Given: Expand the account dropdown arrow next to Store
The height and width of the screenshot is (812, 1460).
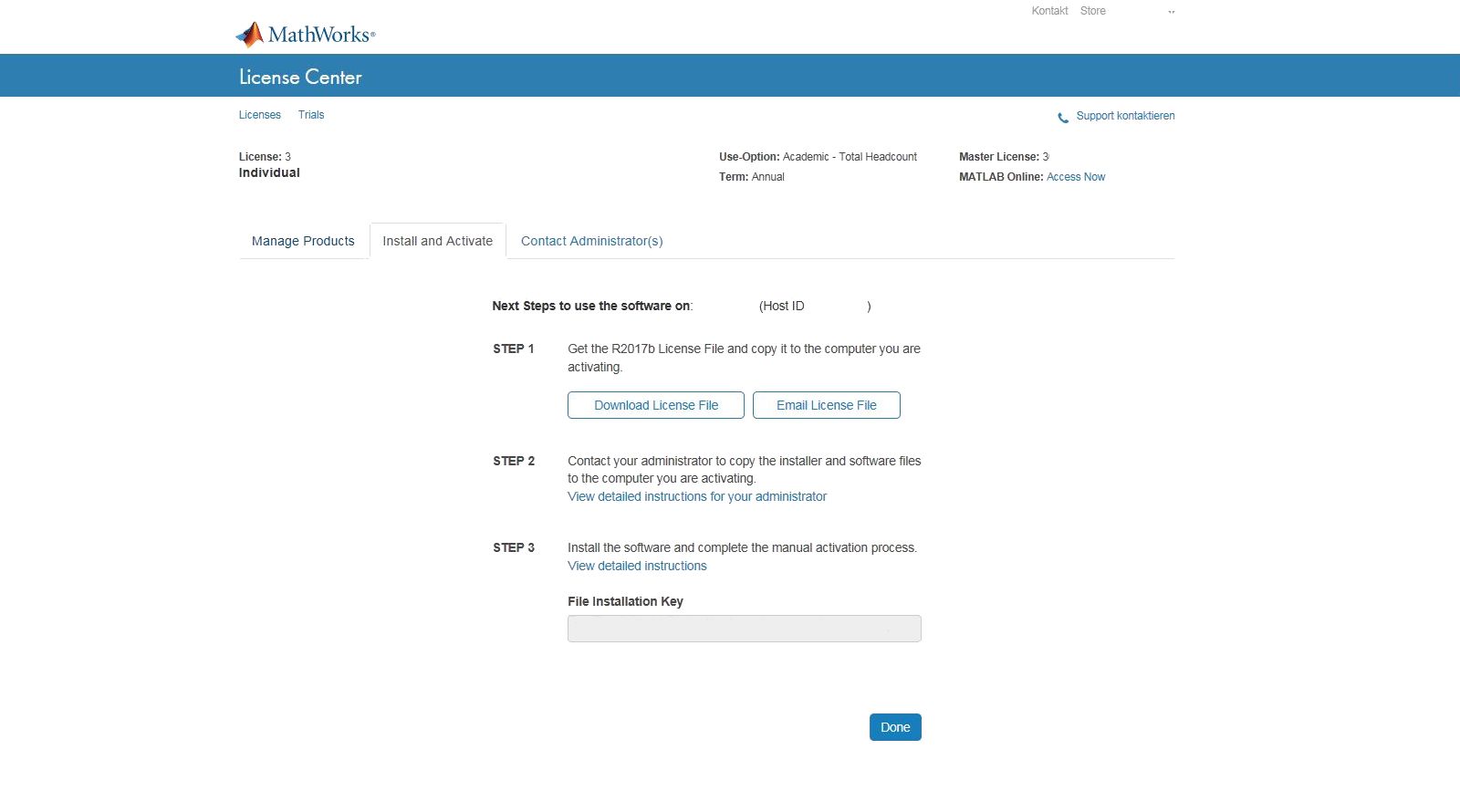Looking at the screenshot, I should click(1172, 12).
